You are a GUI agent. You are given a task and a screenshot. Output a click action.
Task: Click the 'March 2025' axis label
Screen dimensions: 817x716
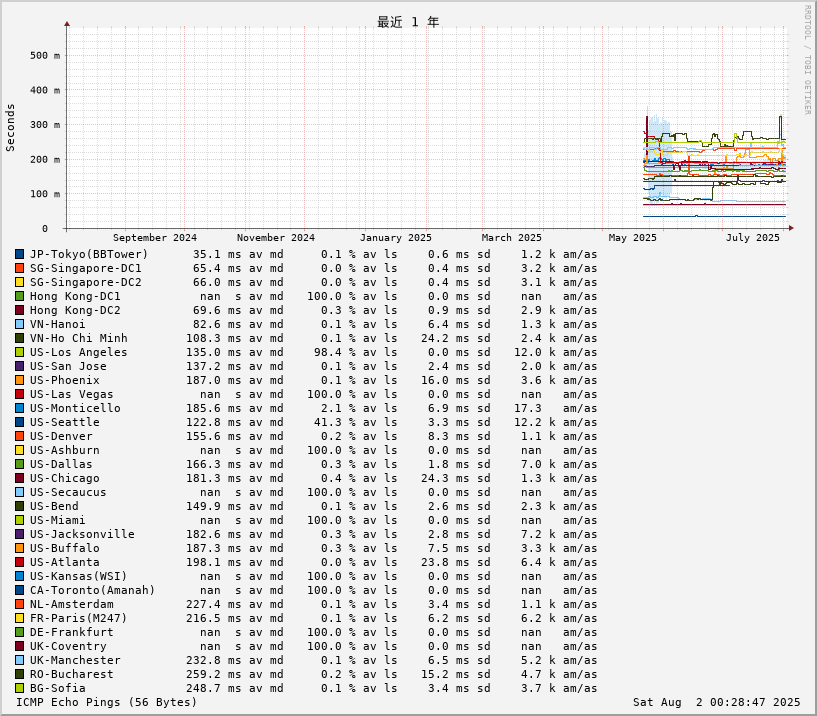511,238
